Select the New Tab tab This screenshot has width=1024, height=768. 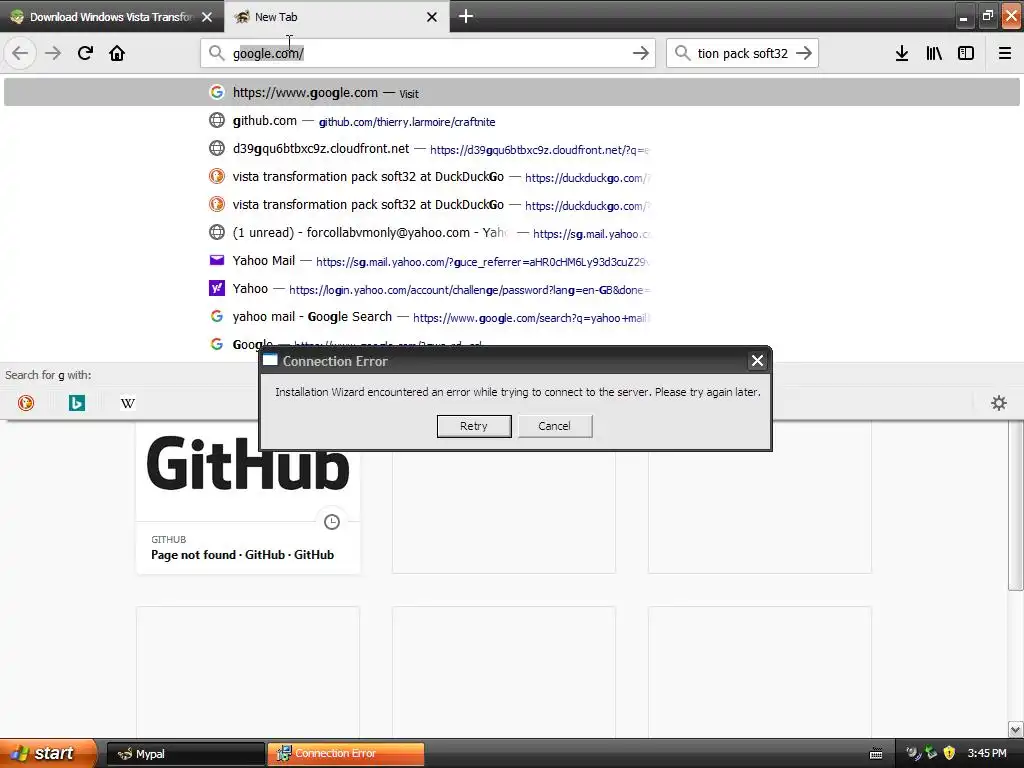pyautogui.click(x=336, y=17)
